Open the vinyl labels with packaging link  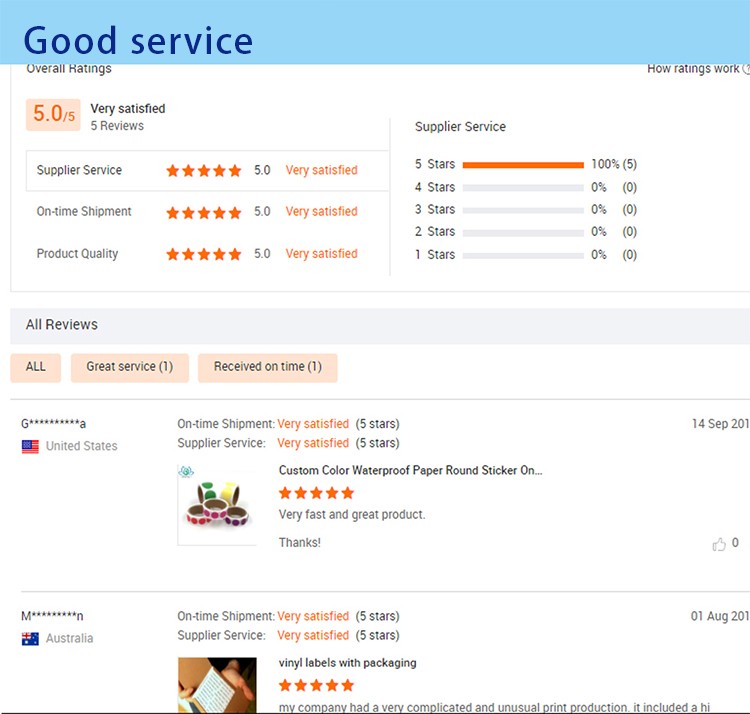coord(347,662)
